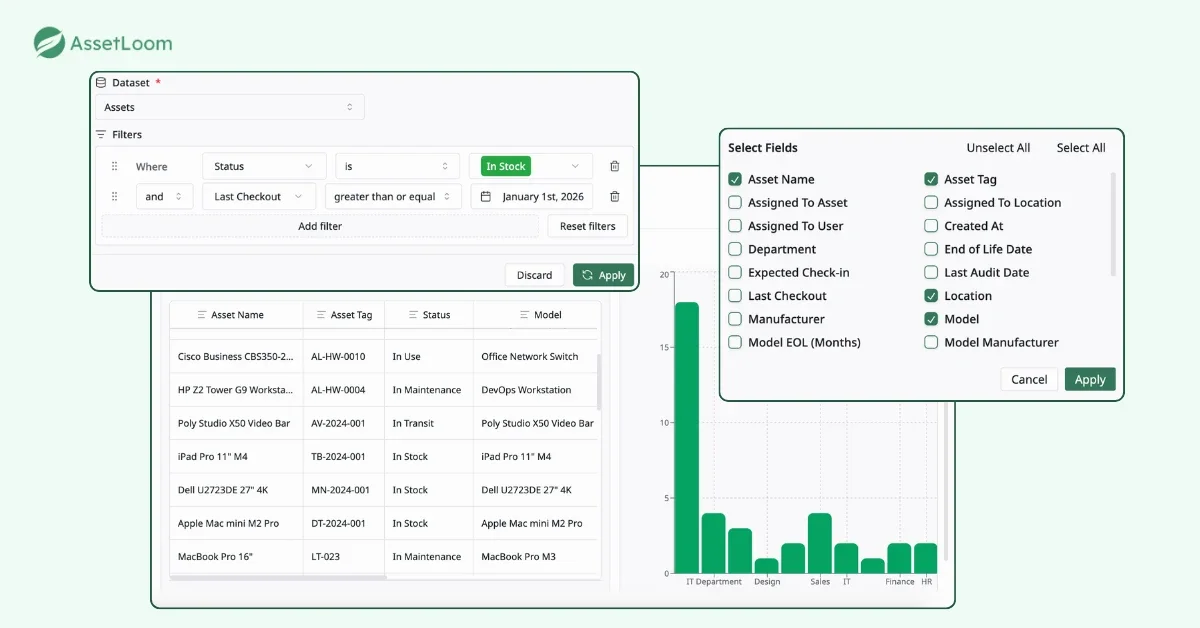
Task: Click the MacBook Pro M3 model cell
Action: [x=537, y=557]
